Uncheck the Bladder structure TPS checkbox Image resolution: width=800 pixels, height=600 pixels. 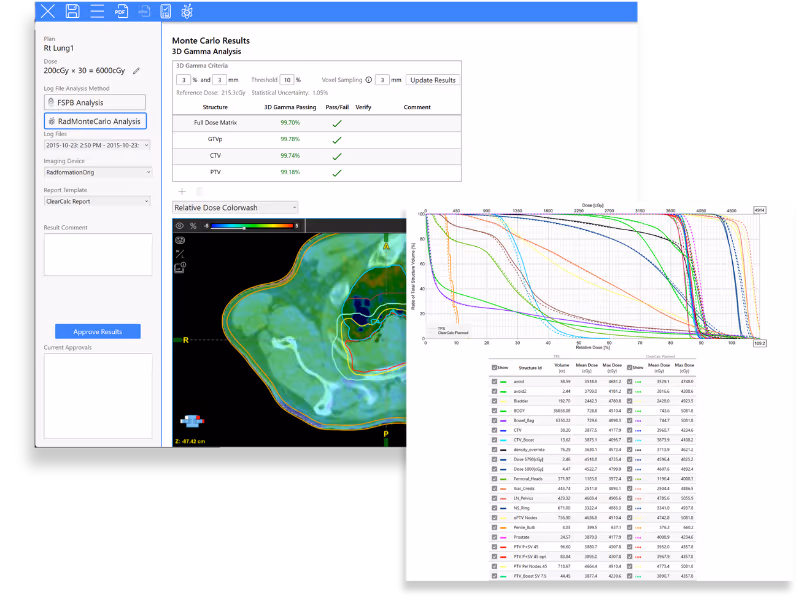[494, 401]
